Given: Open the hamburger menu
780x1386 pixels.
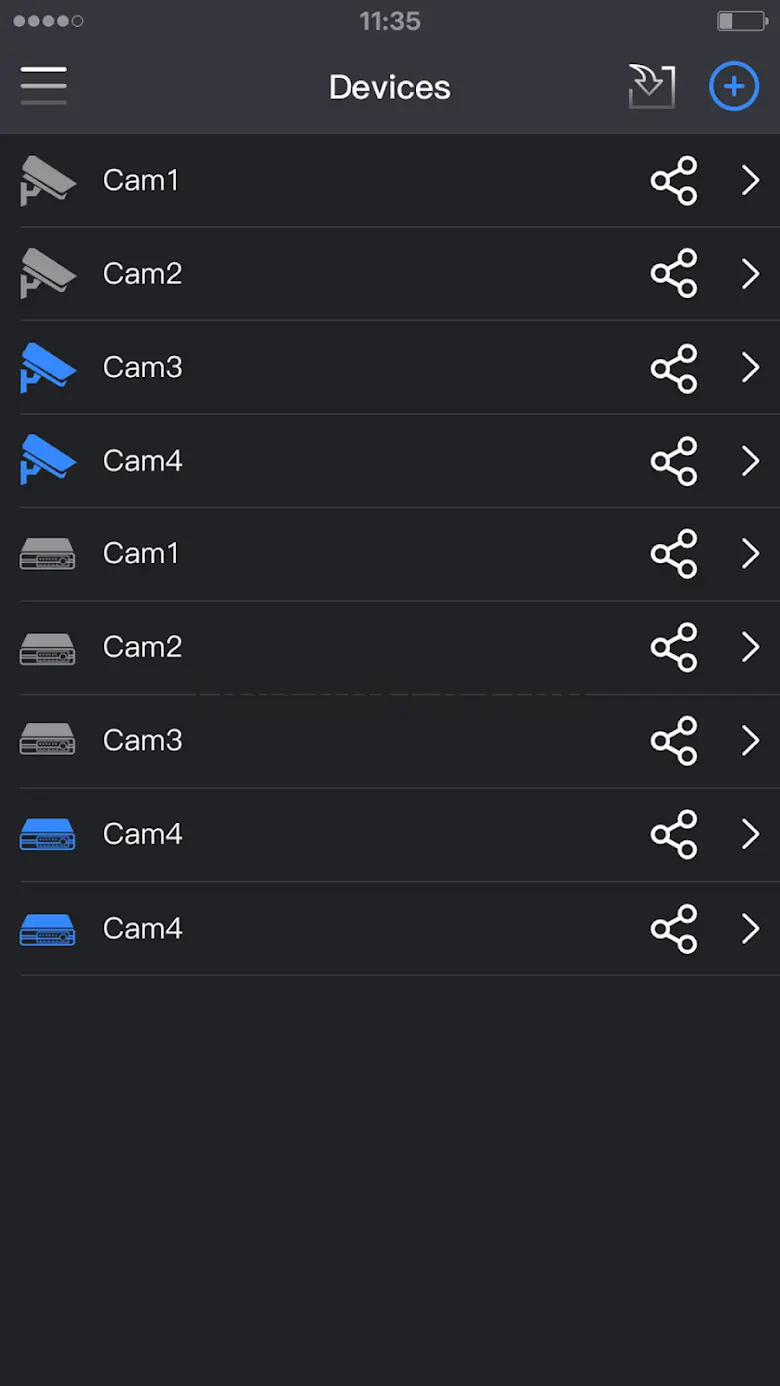Looking at the screenshot, I should (44, 86).
